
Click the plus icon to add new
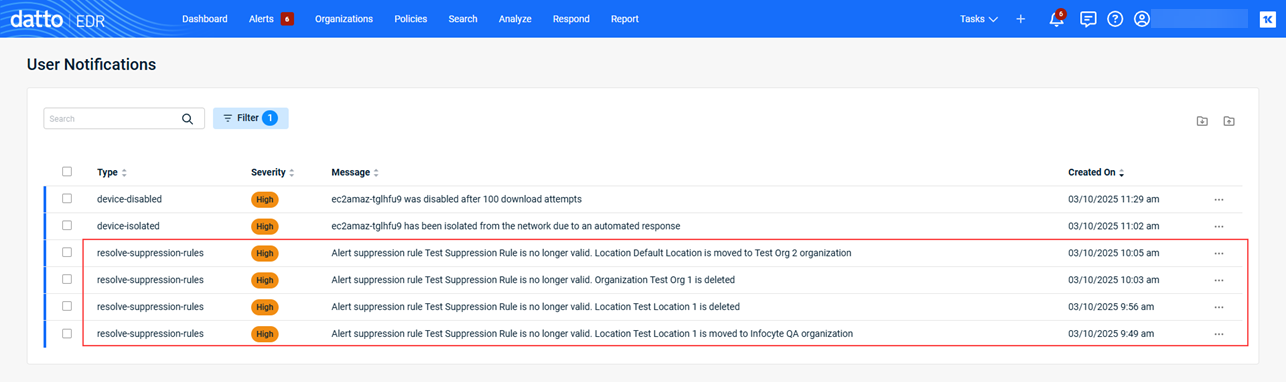tap(1020, 19)
